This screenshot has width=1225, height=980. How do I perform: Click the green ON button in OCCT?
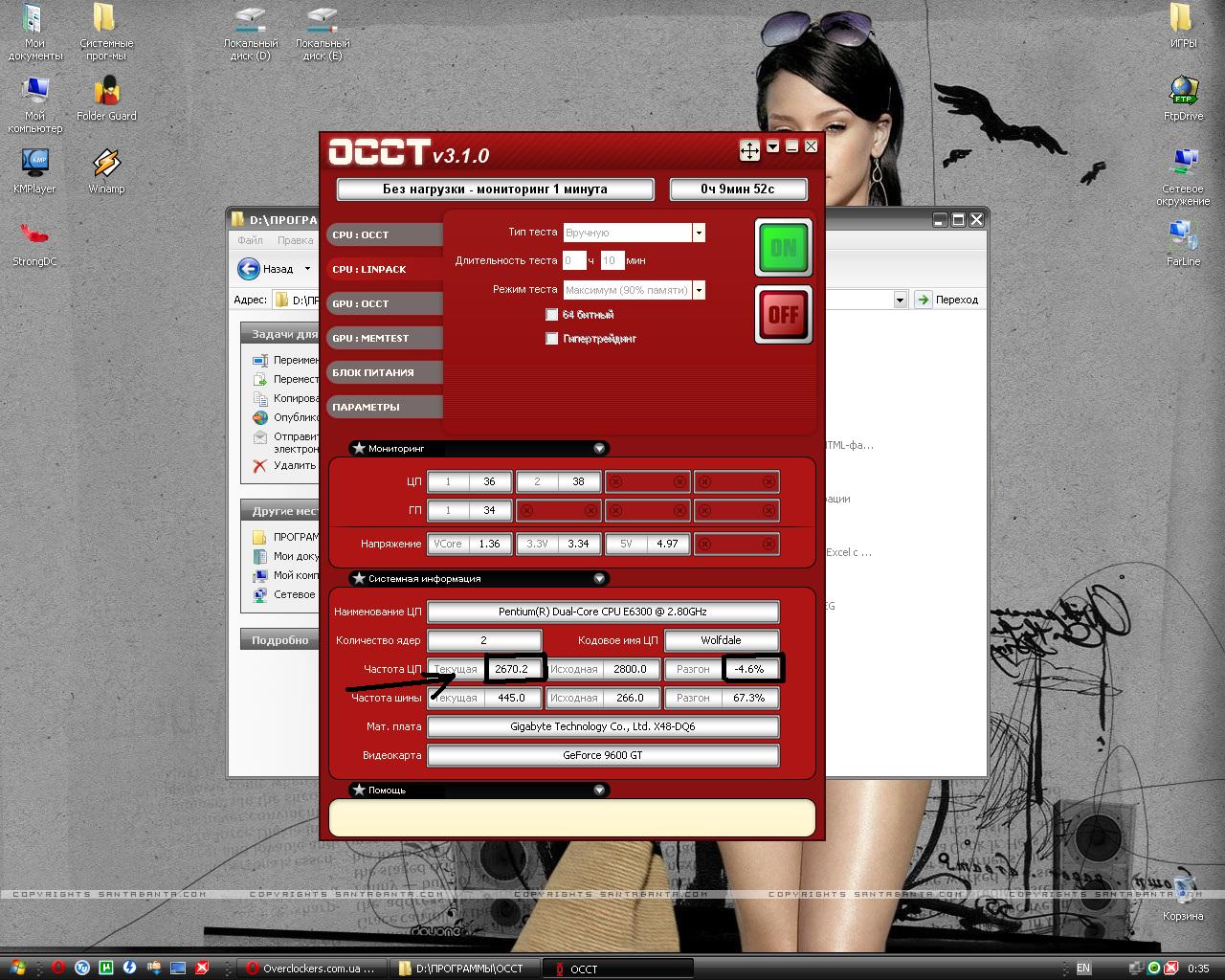(x=783, y=248)
